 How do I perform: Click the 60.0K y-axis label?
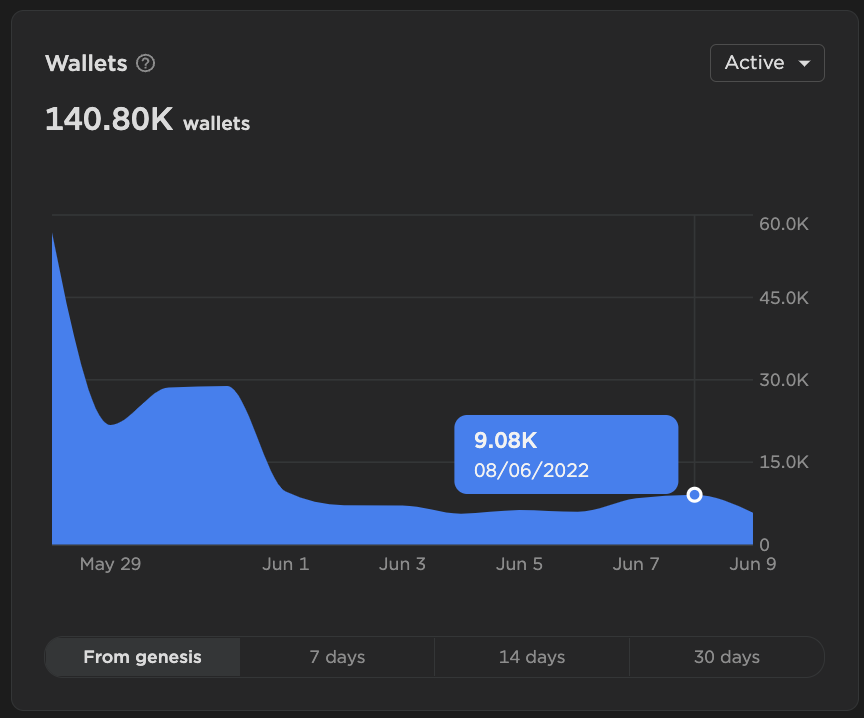784,224
